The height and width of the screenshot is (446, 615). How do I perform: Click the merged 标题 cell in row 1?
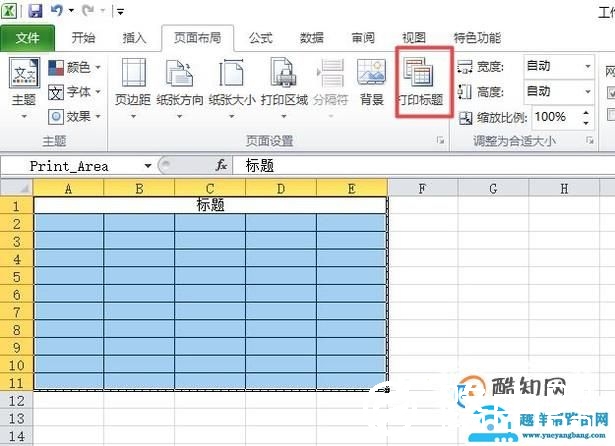210,205
